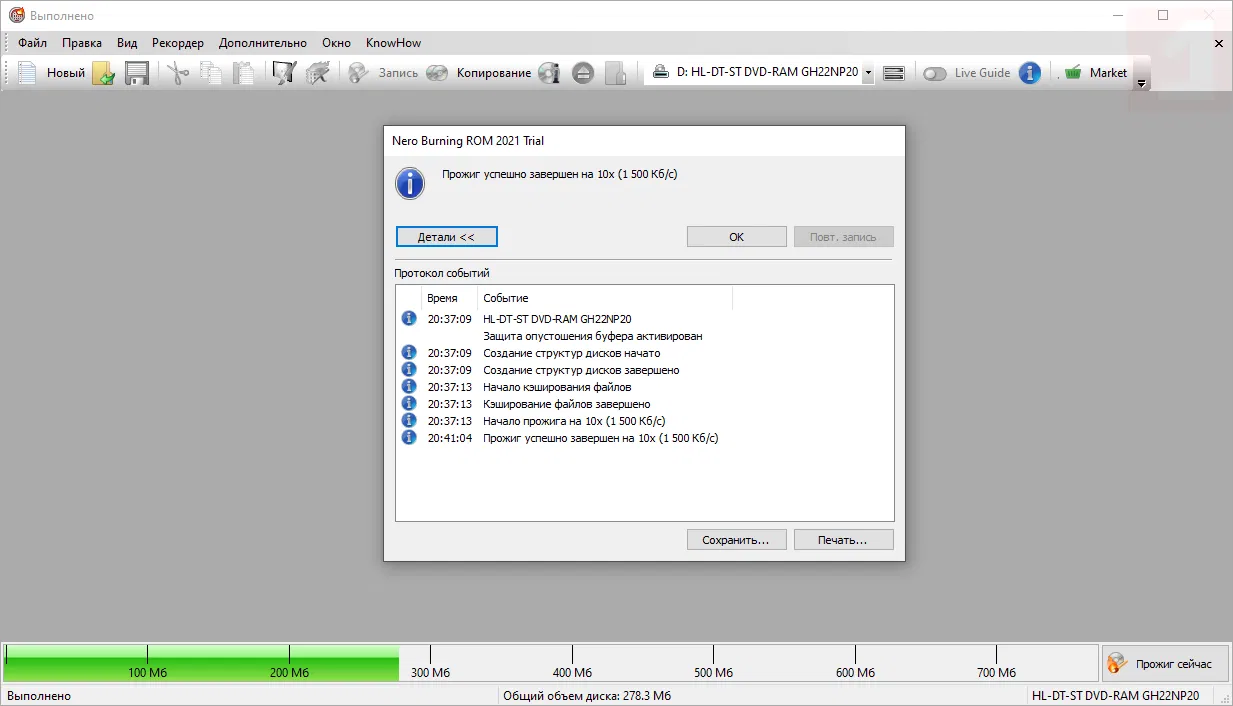Click the Выполнено status bar text
This screenshot has height=706, width=1233.
coord(39,695)
